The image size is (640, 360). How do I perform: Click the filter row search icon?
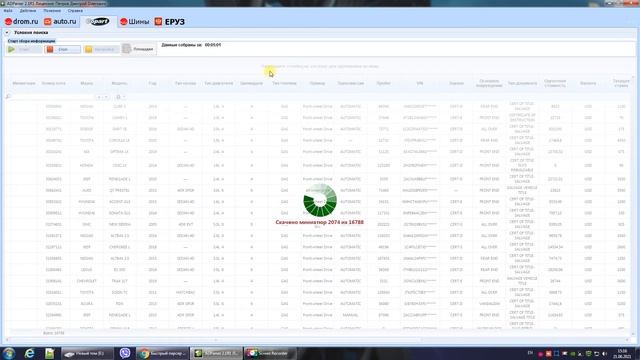tap(8, 97)
